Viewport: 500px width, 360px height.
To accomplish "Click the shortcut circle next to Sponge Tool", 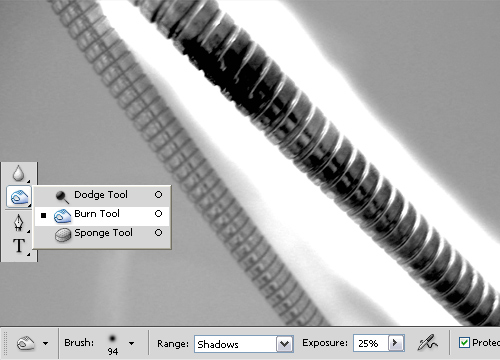I will point(158,232).
